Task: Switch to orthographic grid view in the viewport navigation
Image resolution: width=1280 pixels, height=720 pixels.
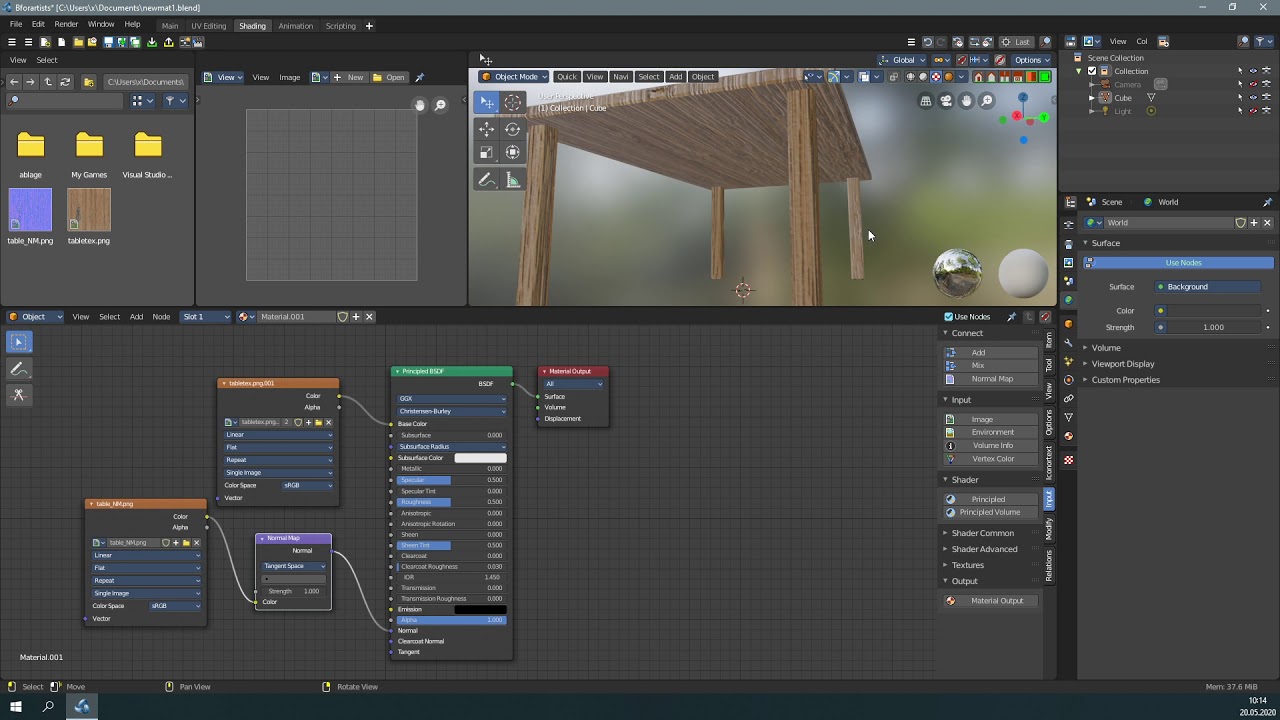Action: pyautogui.click(x=926, y=101)
